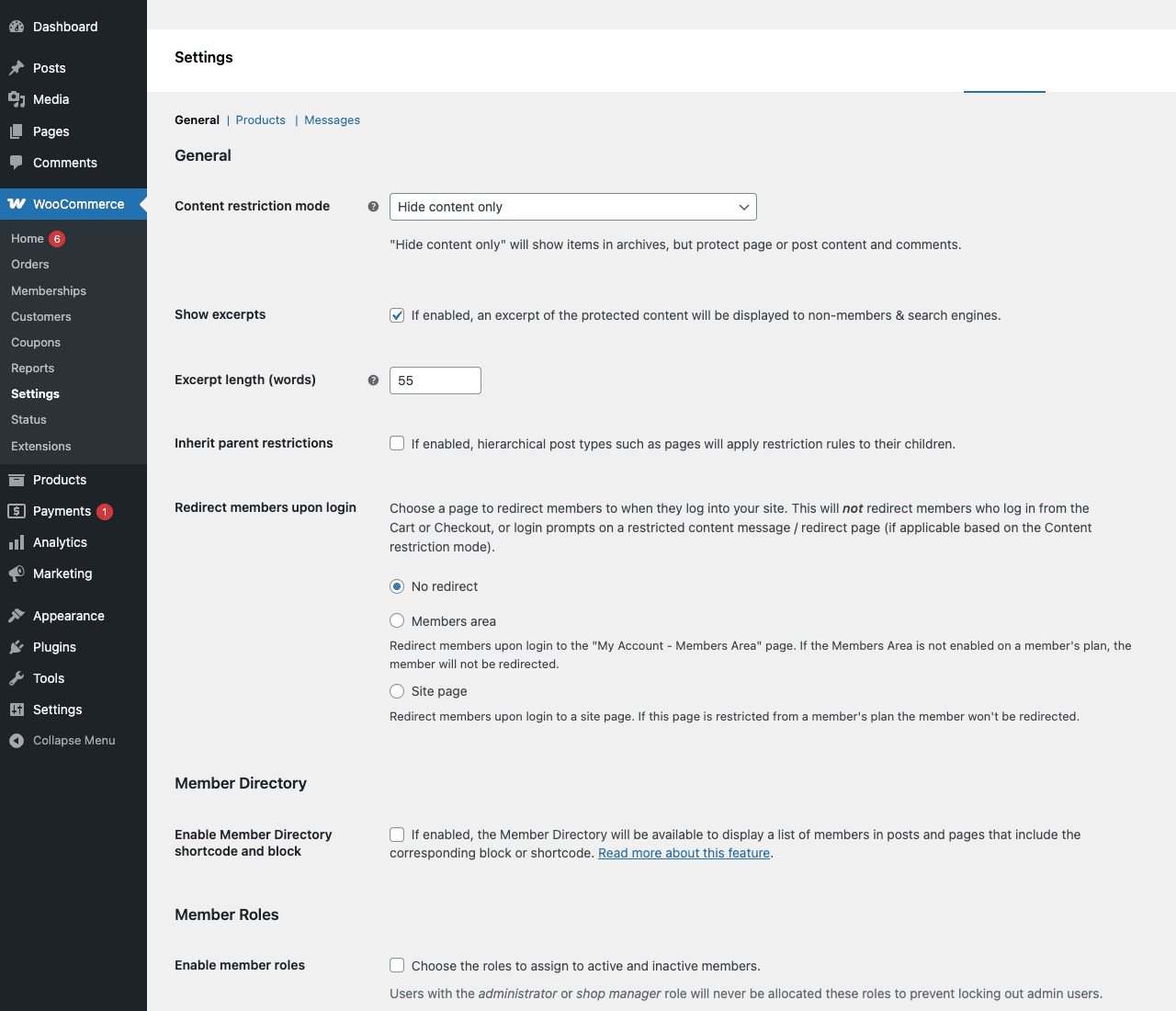Click the Collapse Menu arrow icon

[x=17, y=741]
